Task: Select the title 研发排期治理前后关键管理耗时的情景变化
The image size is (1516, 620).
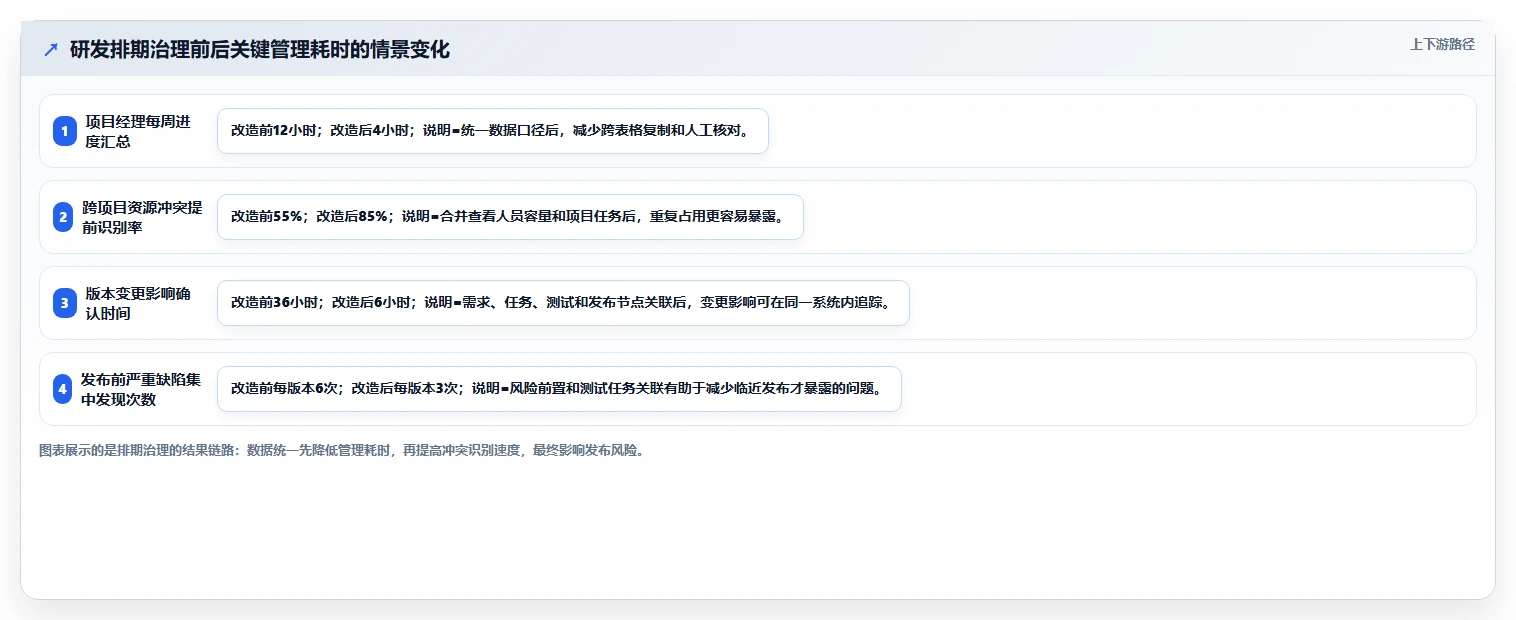Action: [260, 50]
